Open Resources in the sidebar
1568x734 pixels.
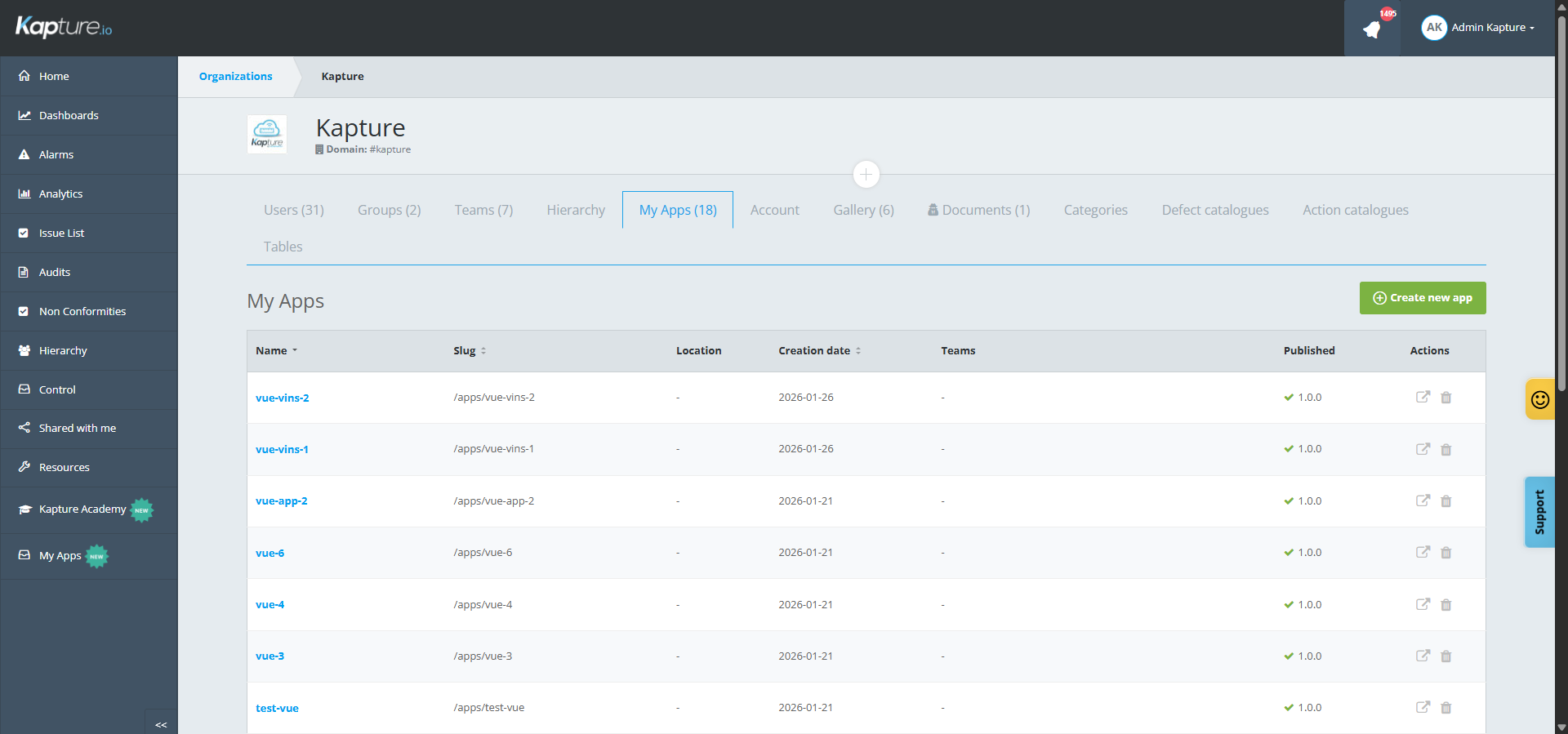(x=88, y=467)
